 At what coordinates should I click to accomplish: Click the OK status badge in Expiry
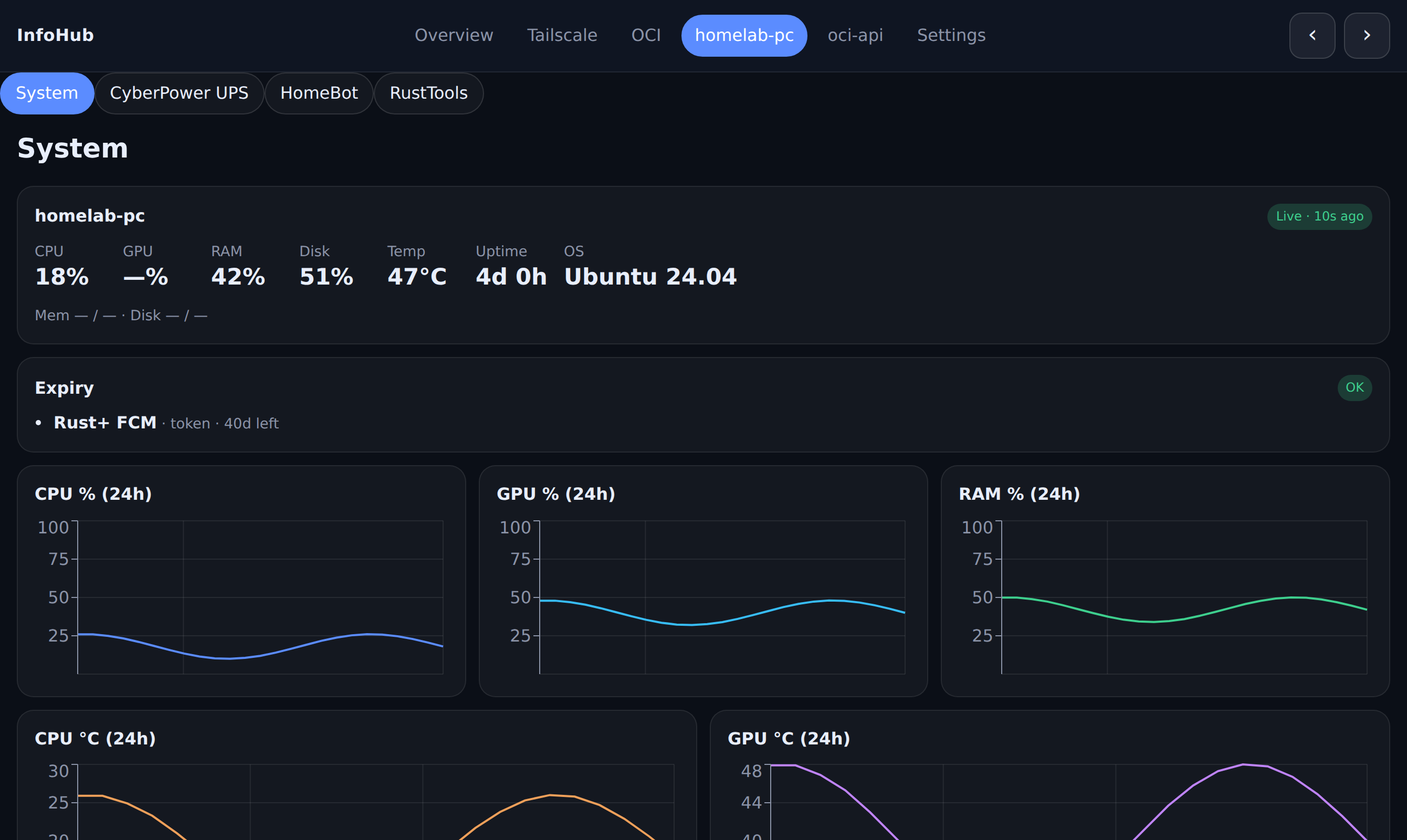1354,388
